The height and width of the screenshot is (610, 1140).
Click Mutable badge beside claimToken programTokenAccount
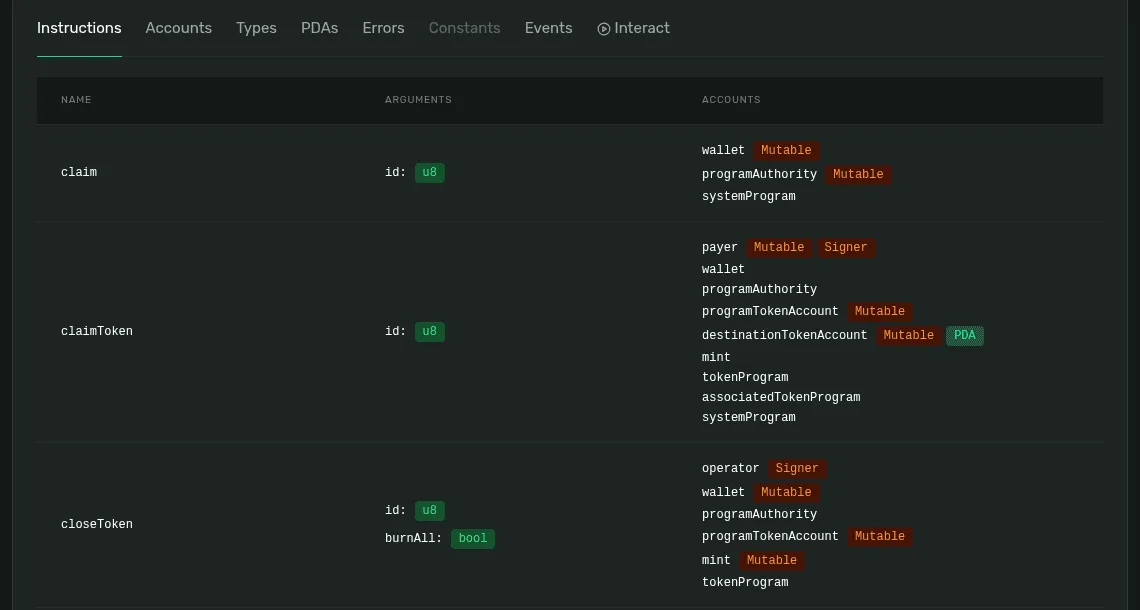pos(880,311)
